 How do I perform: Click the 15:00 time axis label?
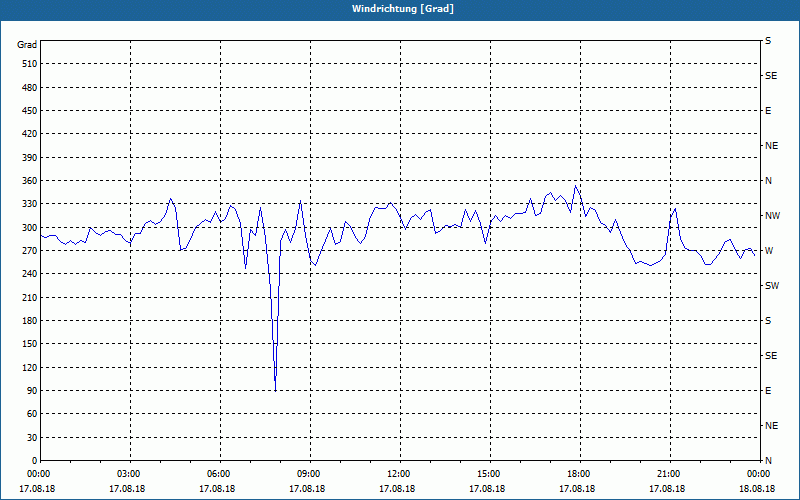487,474
